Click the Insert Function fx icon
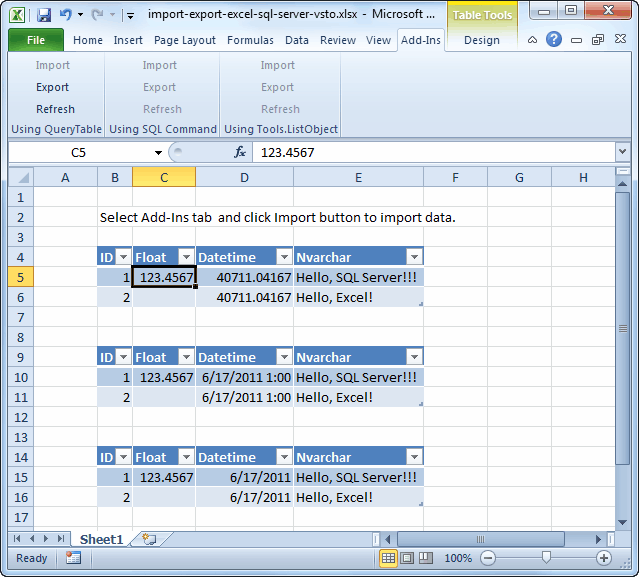639x577 pixels. point(240,152)
